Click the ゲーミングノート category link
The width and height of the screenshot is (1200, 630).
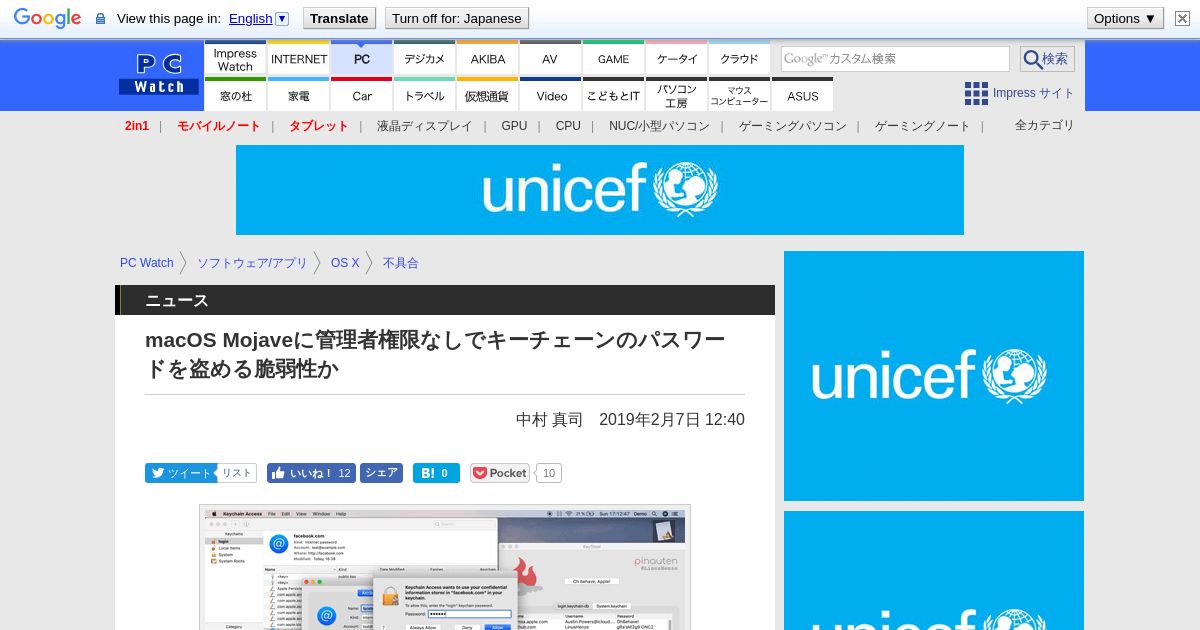(922, 126)
